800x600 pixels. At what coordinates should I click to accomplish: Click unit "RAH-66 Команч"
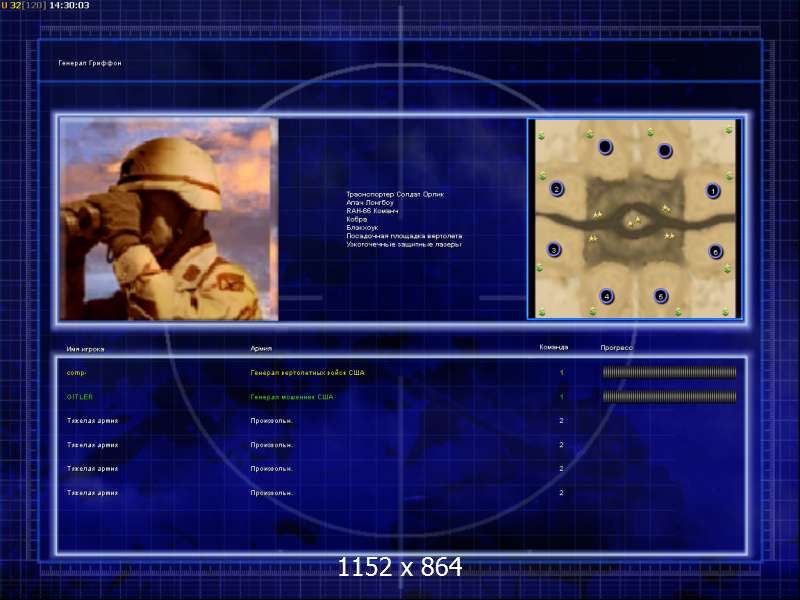pos(372,211)
